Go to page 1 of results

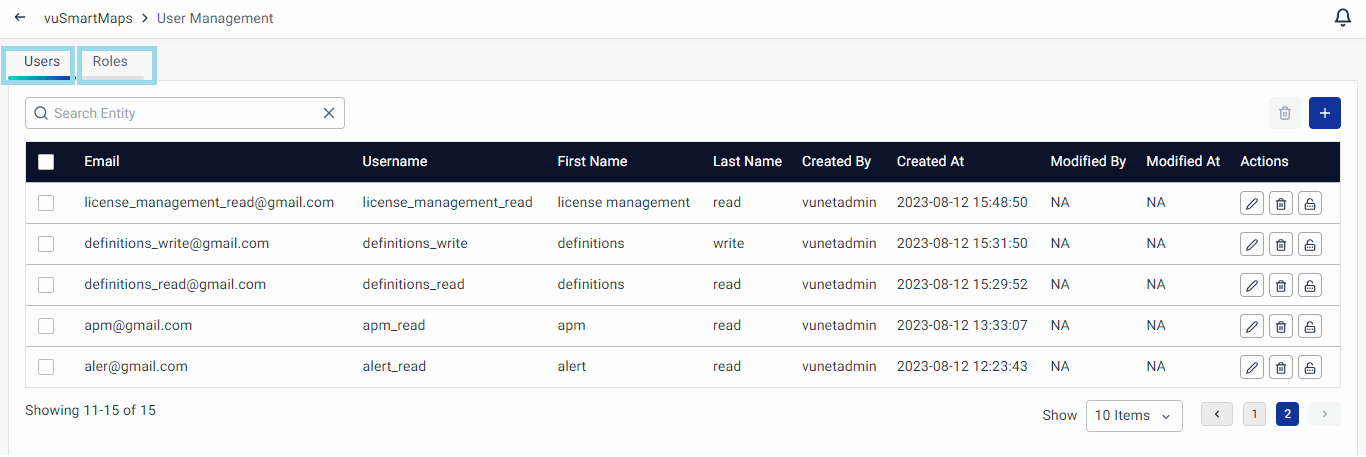tap(1254, 414)
